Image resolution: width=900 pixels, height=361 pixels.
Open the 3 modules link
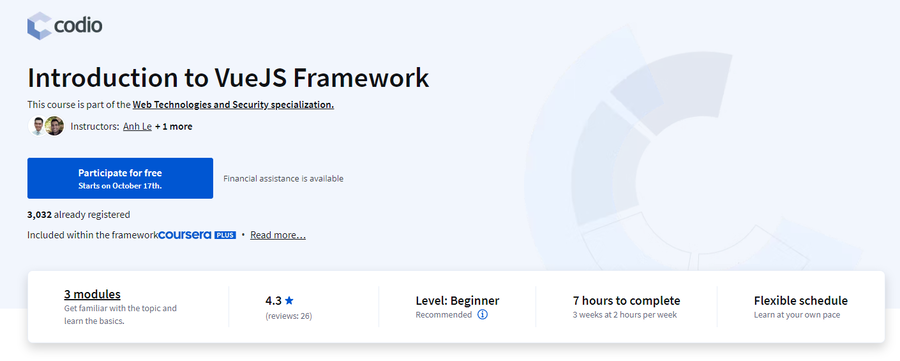(x=92, y=294)
